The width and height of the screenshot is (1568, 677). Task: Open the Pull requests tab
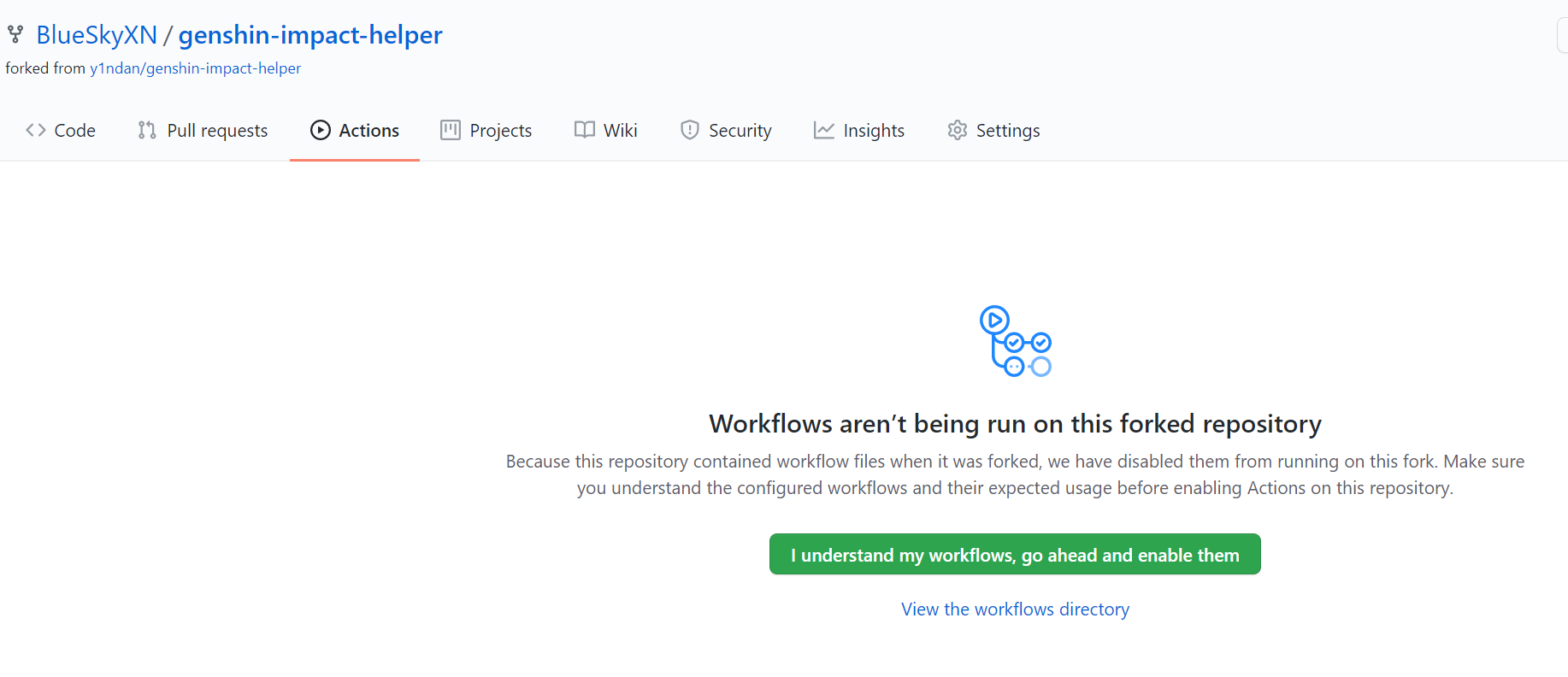[203, 130]
